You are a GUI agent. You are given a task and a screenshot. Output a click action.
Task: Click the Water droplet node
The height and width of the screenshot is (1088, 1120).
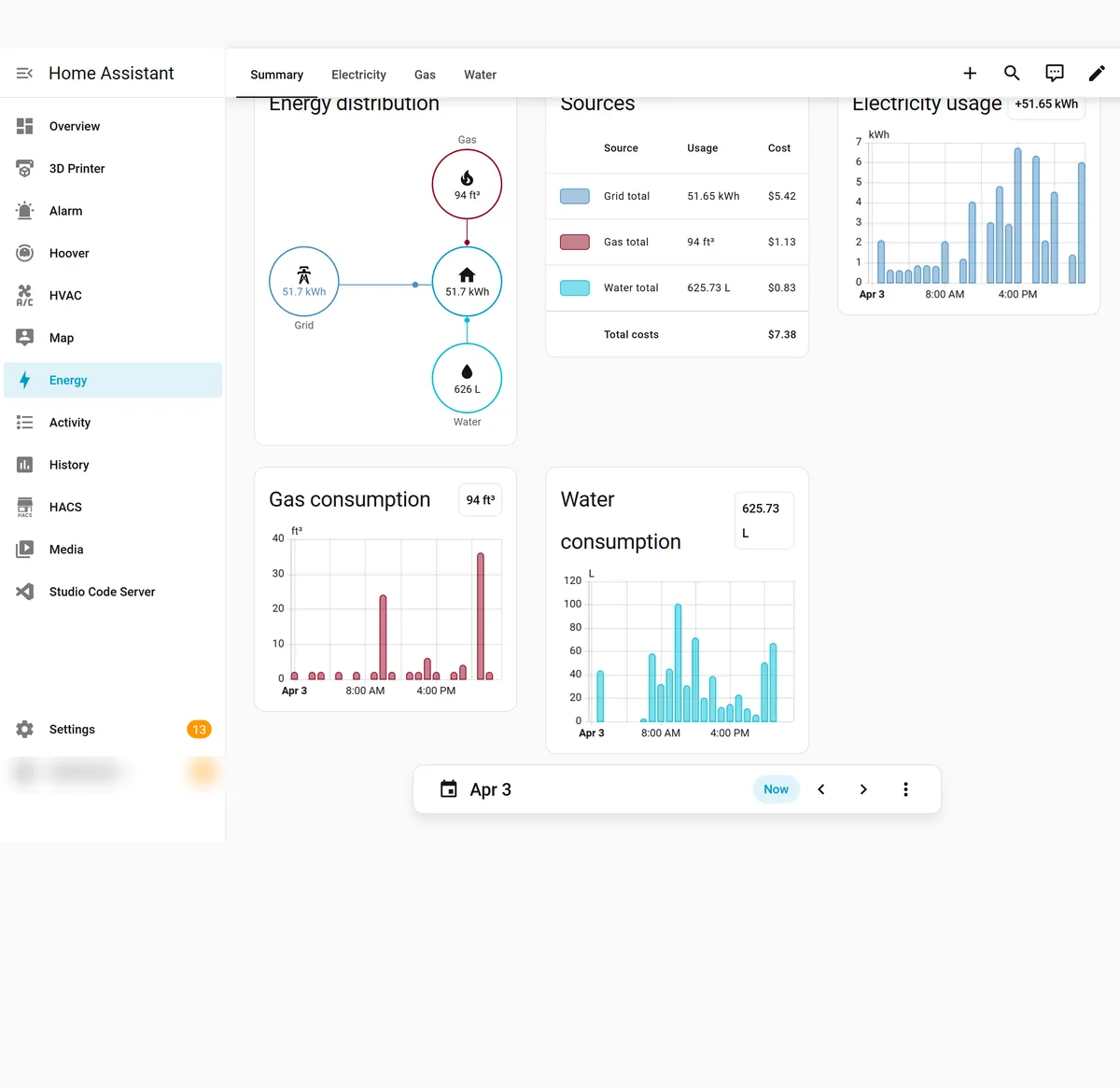tap(467, 378)
